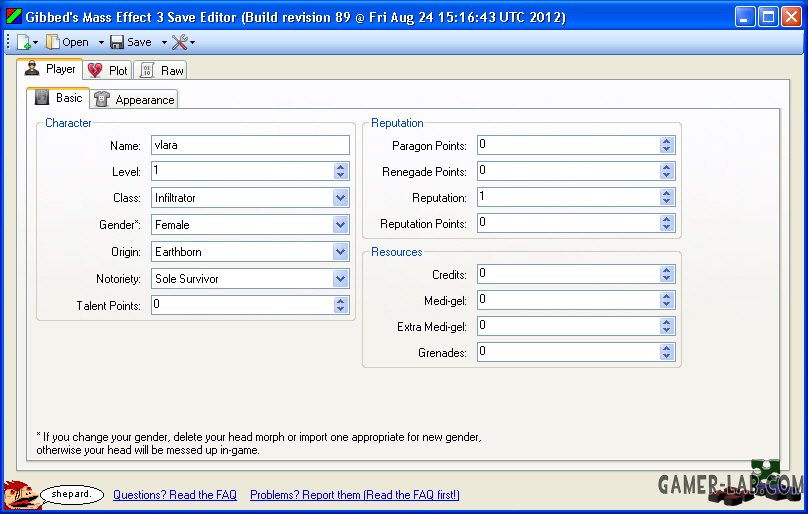Click into the Credits field
The width and height of the screenshot is (808, 514).
click(x=568, y=274)
